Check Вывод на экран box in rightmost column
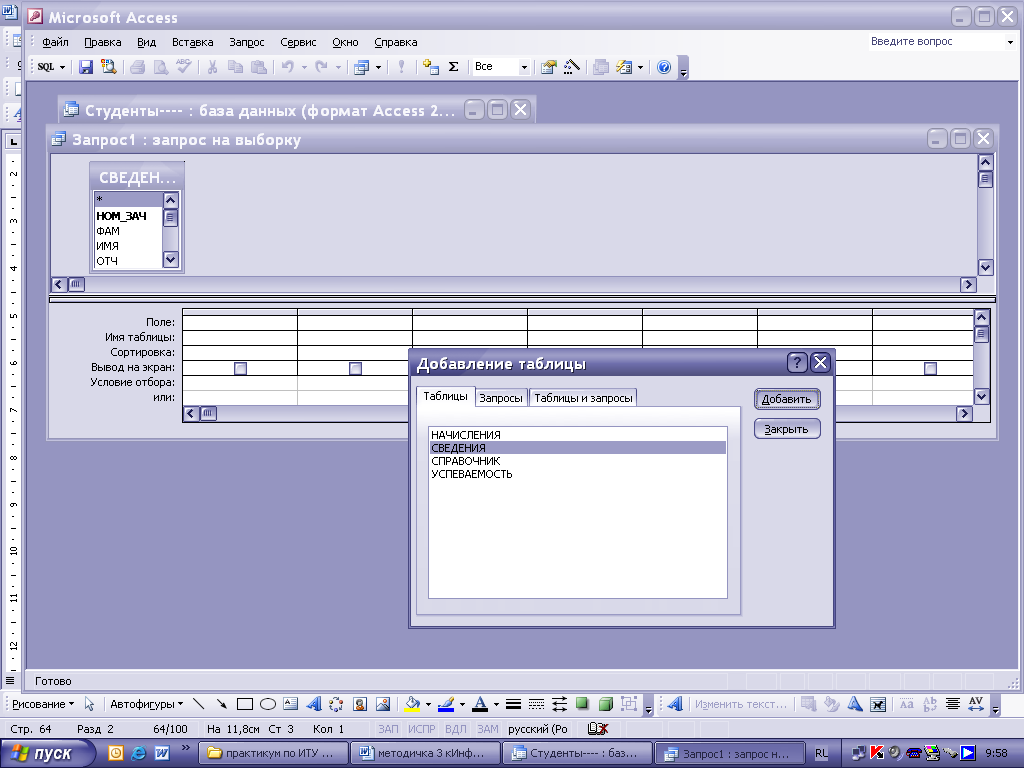This screenshot has width=1024, height=768. pos(931,368)
